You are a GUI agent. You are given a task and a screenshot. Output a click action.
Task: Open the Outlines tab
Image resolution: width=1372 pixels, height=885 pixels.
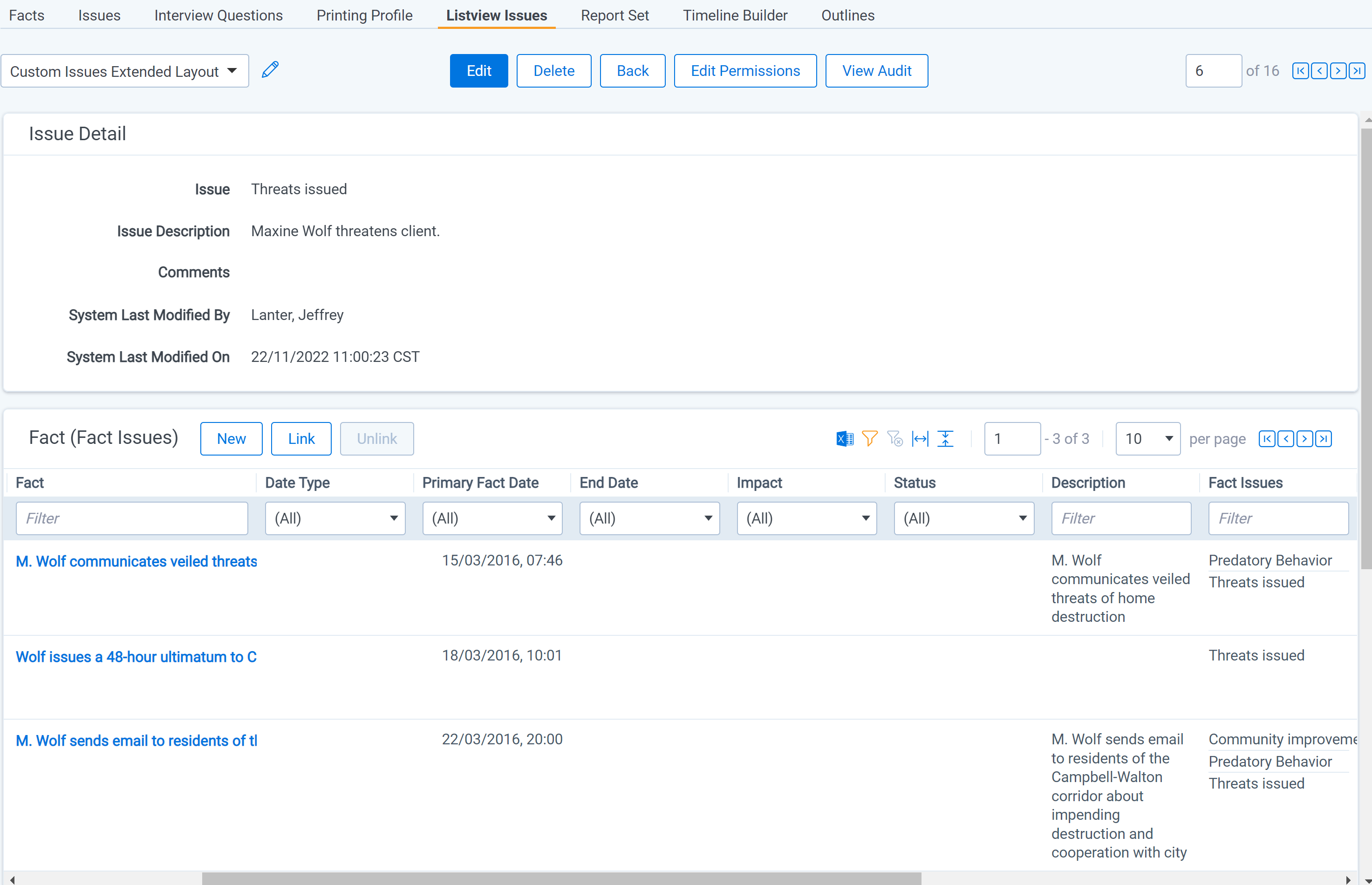tap(848, 15)
